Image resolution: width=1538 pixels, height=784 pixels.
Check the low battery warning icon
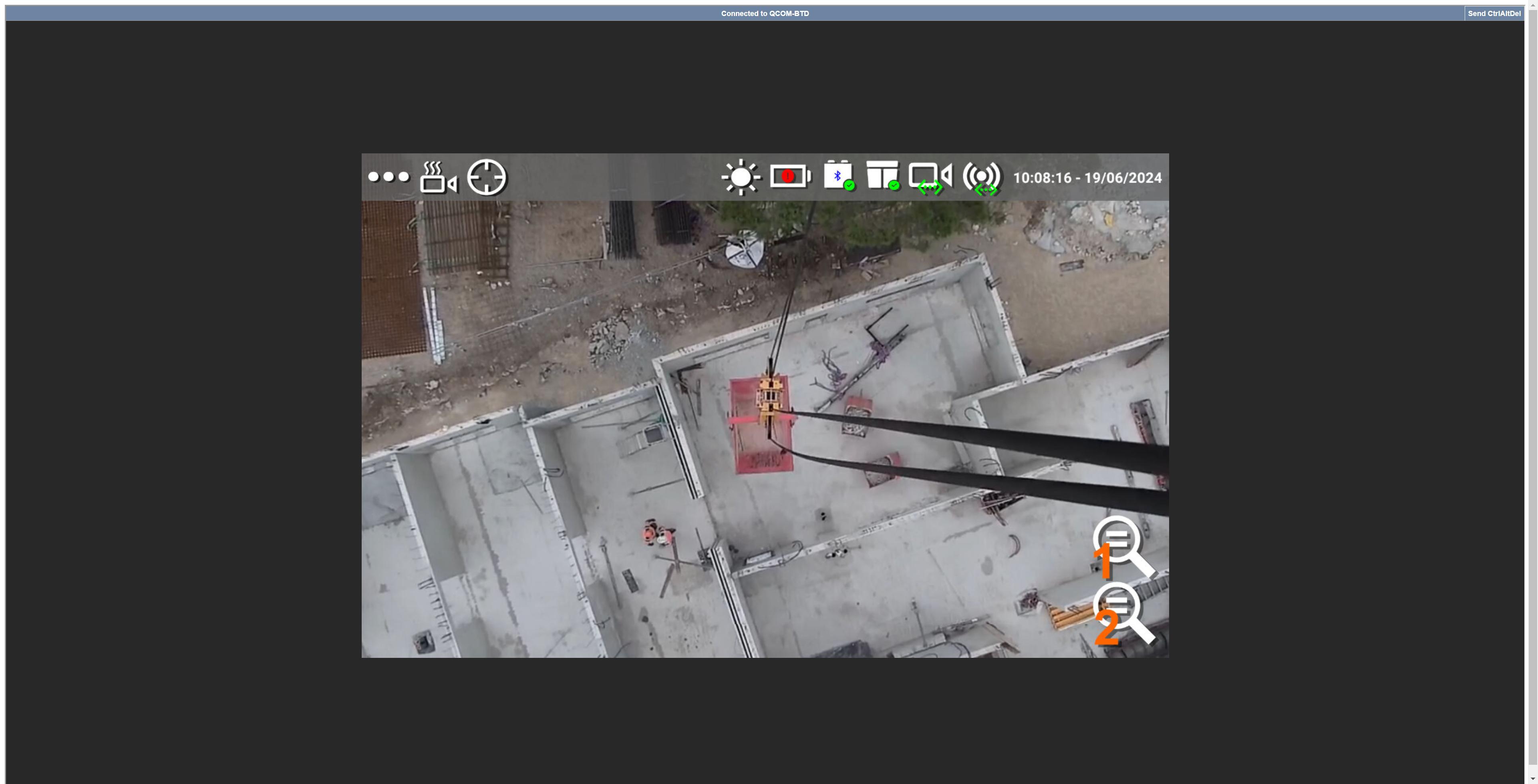[791, 176]
